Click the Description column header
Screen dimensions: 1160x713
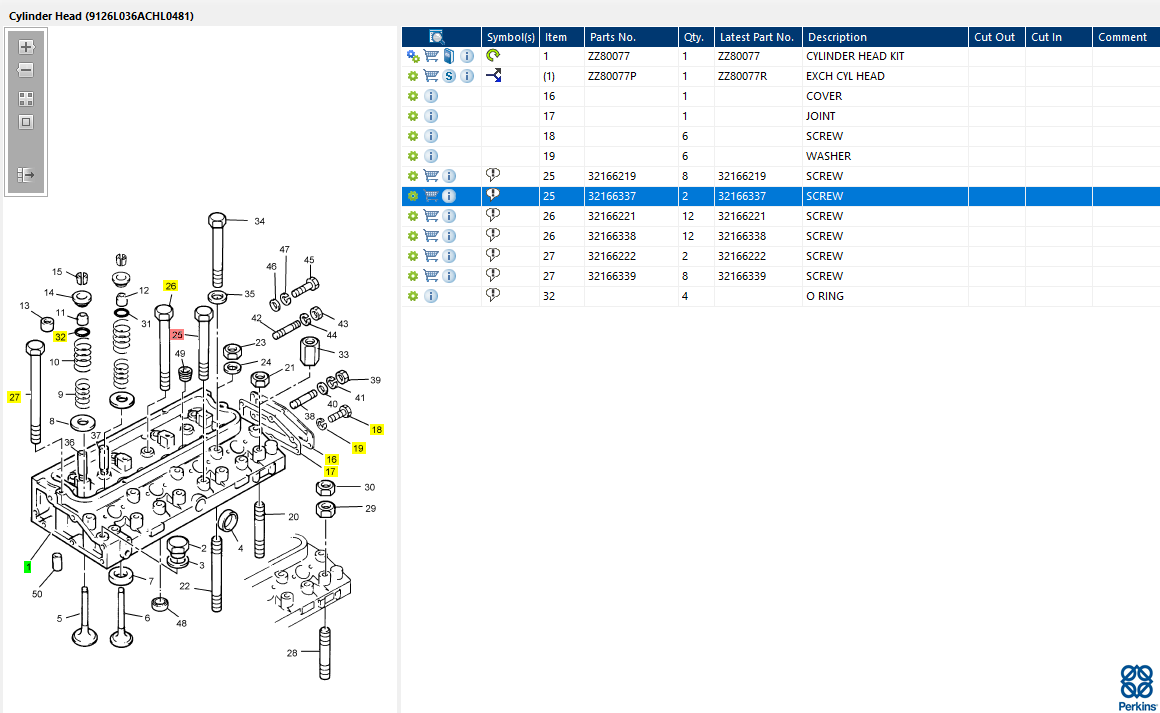point(886,37)
